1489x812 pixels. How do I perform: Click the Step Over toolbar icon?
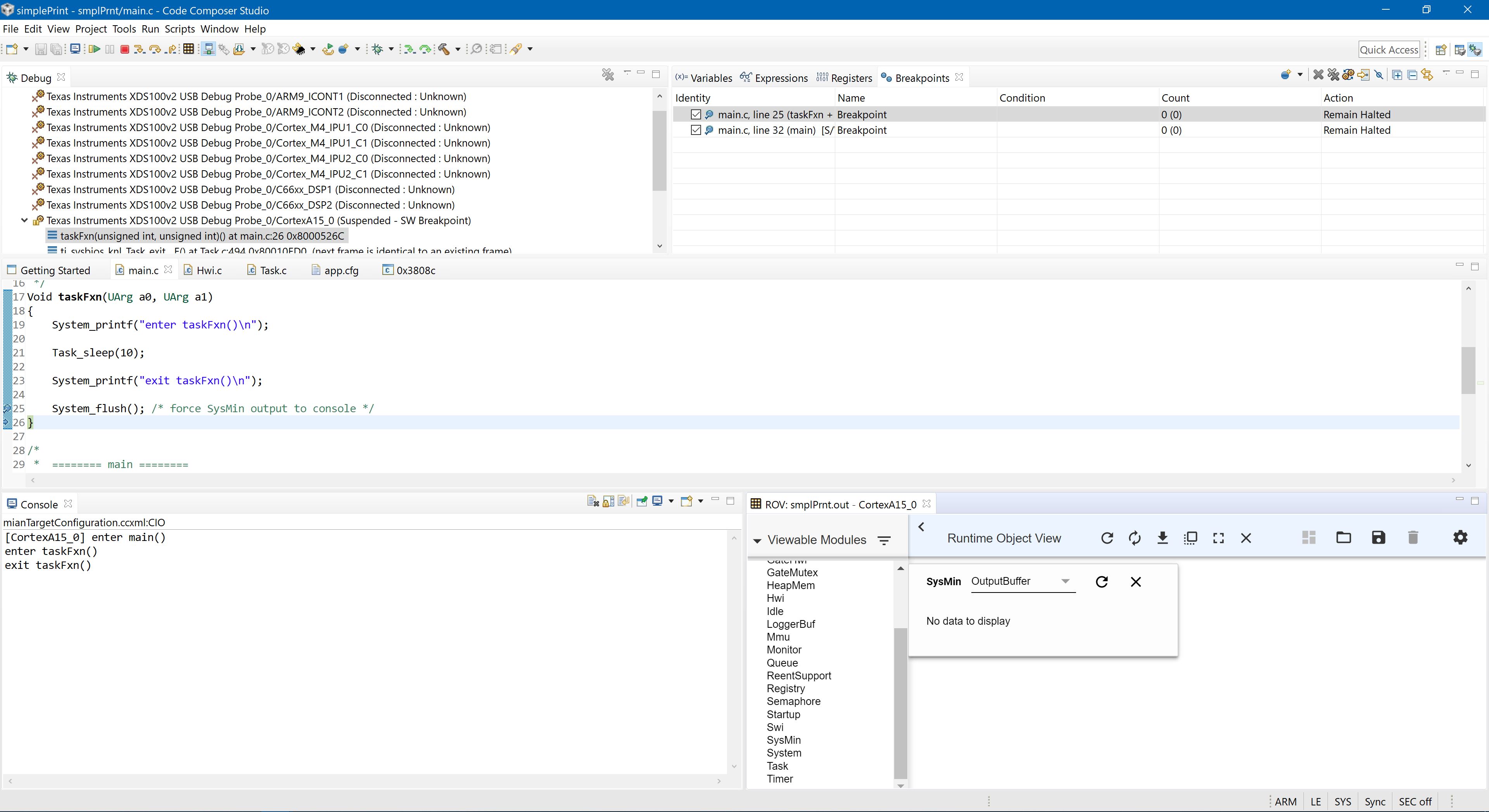click(x=155, y=49)
